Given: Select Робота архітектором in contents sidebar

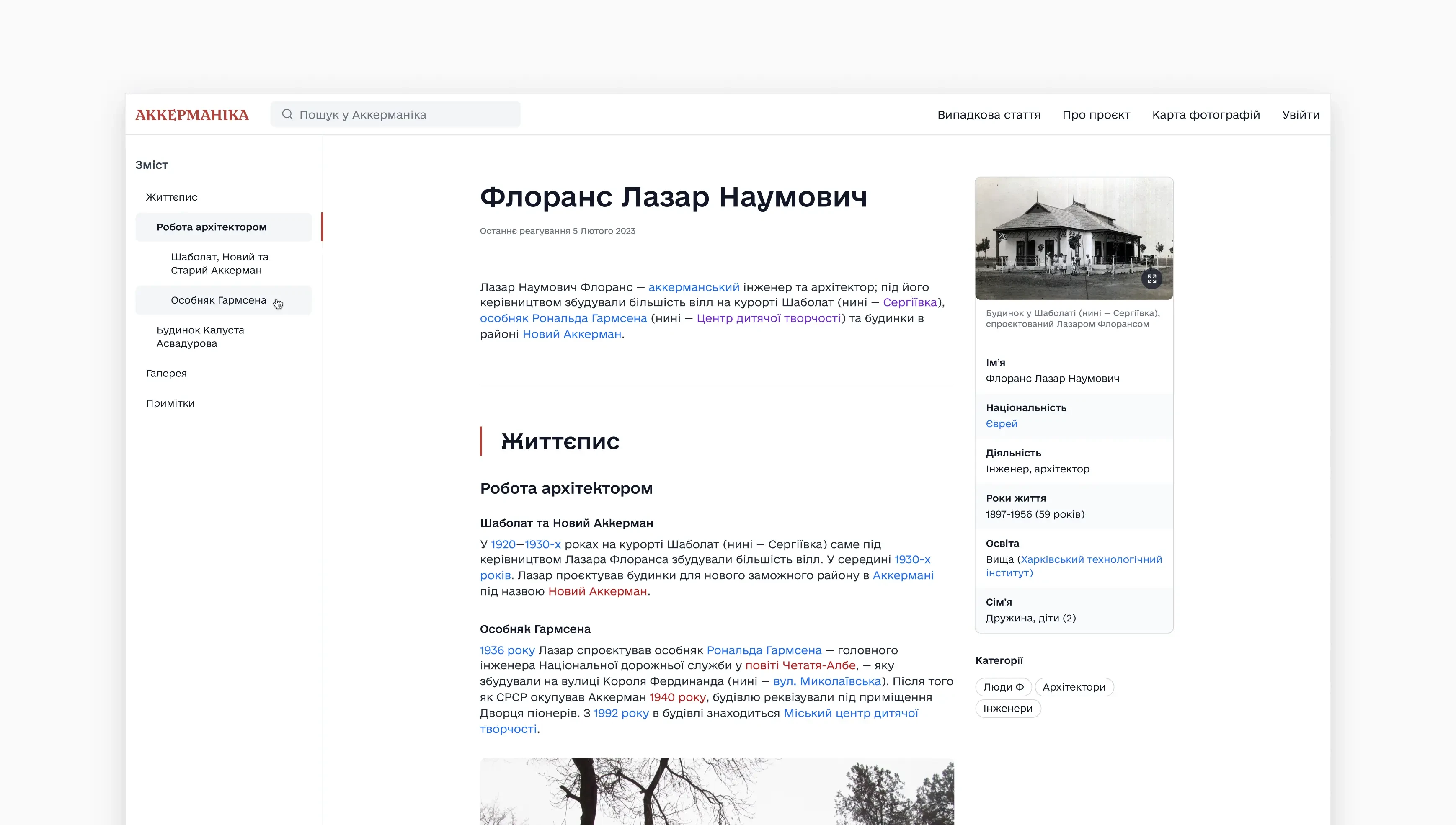Looking at the screenshot, I should point(212,227).
